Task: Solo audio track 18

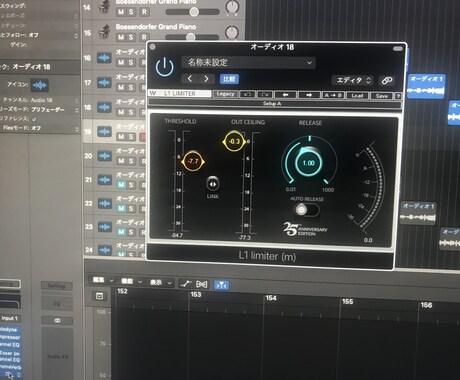Action: click(x=131, y=112)
